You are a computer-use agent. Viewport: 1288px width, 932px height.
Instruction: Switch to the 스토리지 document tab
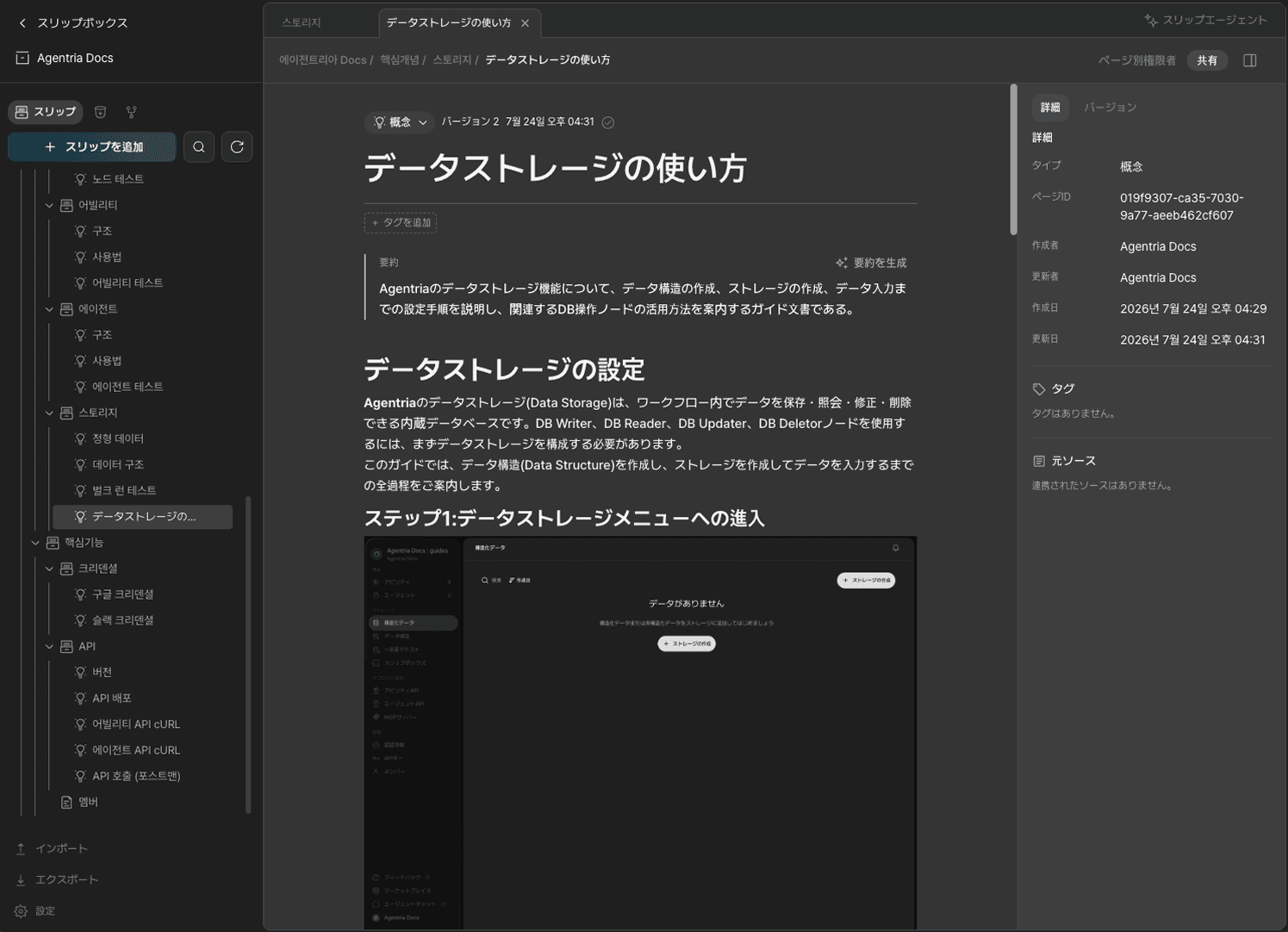point(302,23)
